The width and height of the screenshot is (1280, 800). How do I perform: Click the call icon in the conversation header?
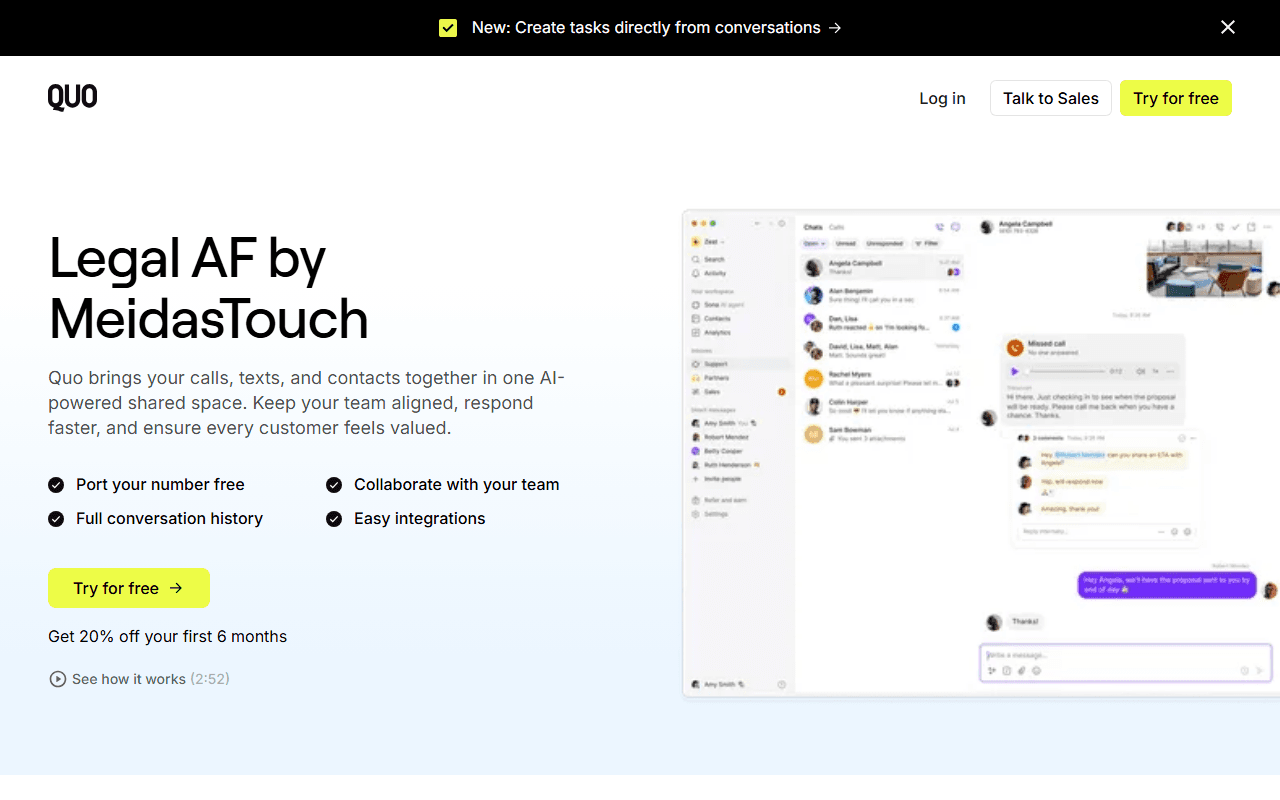[x=1219, y=227]
